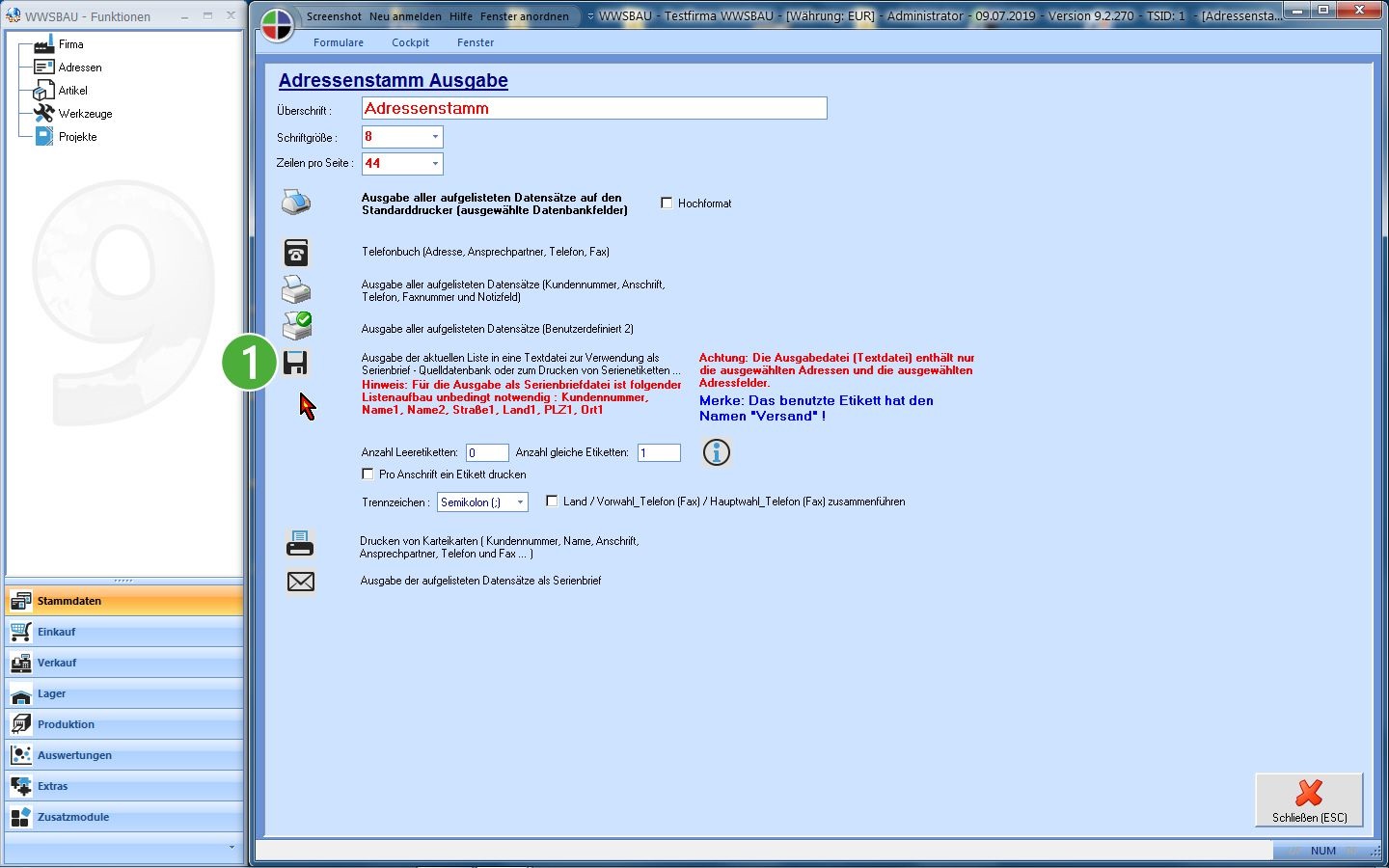Enable the Hochformat checkbox
The height and width of the screenshot is (868, 1389).
click(x=667, y=203)
